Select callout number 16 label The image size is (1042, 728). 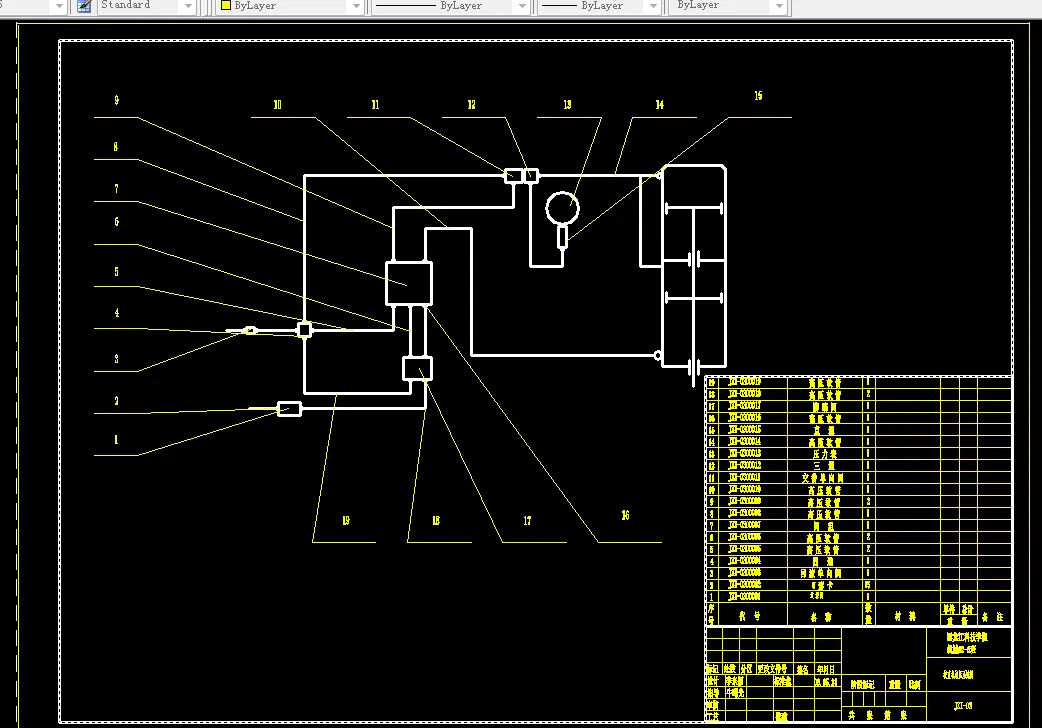click(625, 515)
